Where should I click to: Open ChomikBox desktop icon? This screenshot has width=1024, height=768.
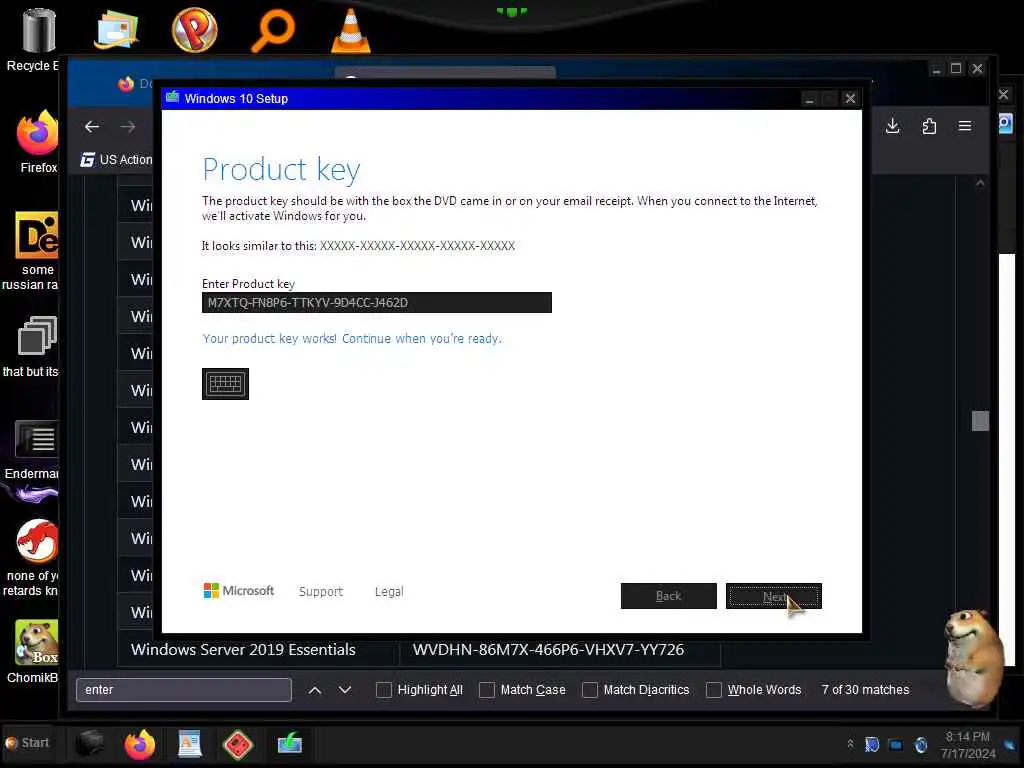point(35,652)
